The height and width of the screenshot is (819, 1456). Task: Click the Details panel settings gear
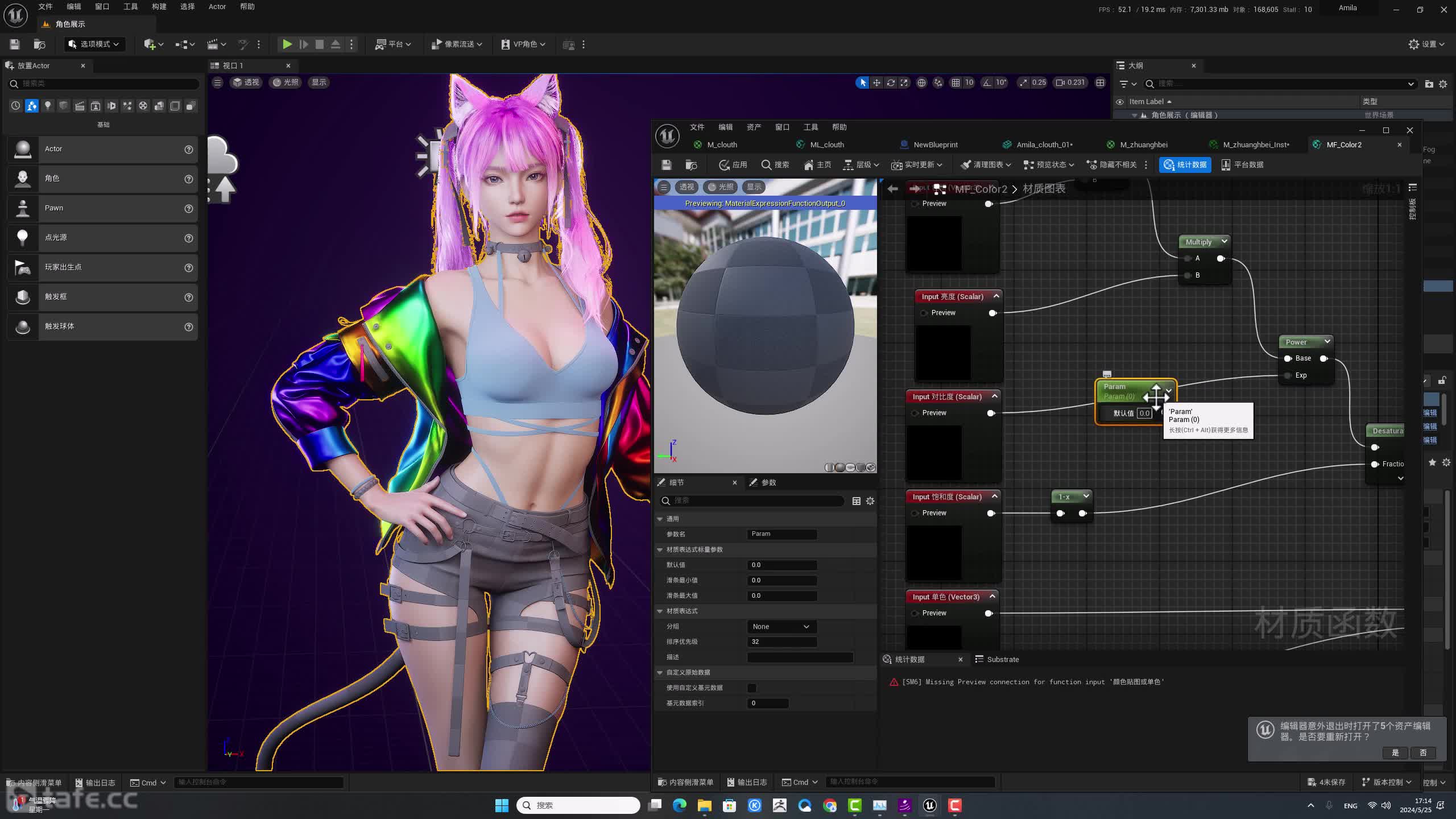click(870, 501)
